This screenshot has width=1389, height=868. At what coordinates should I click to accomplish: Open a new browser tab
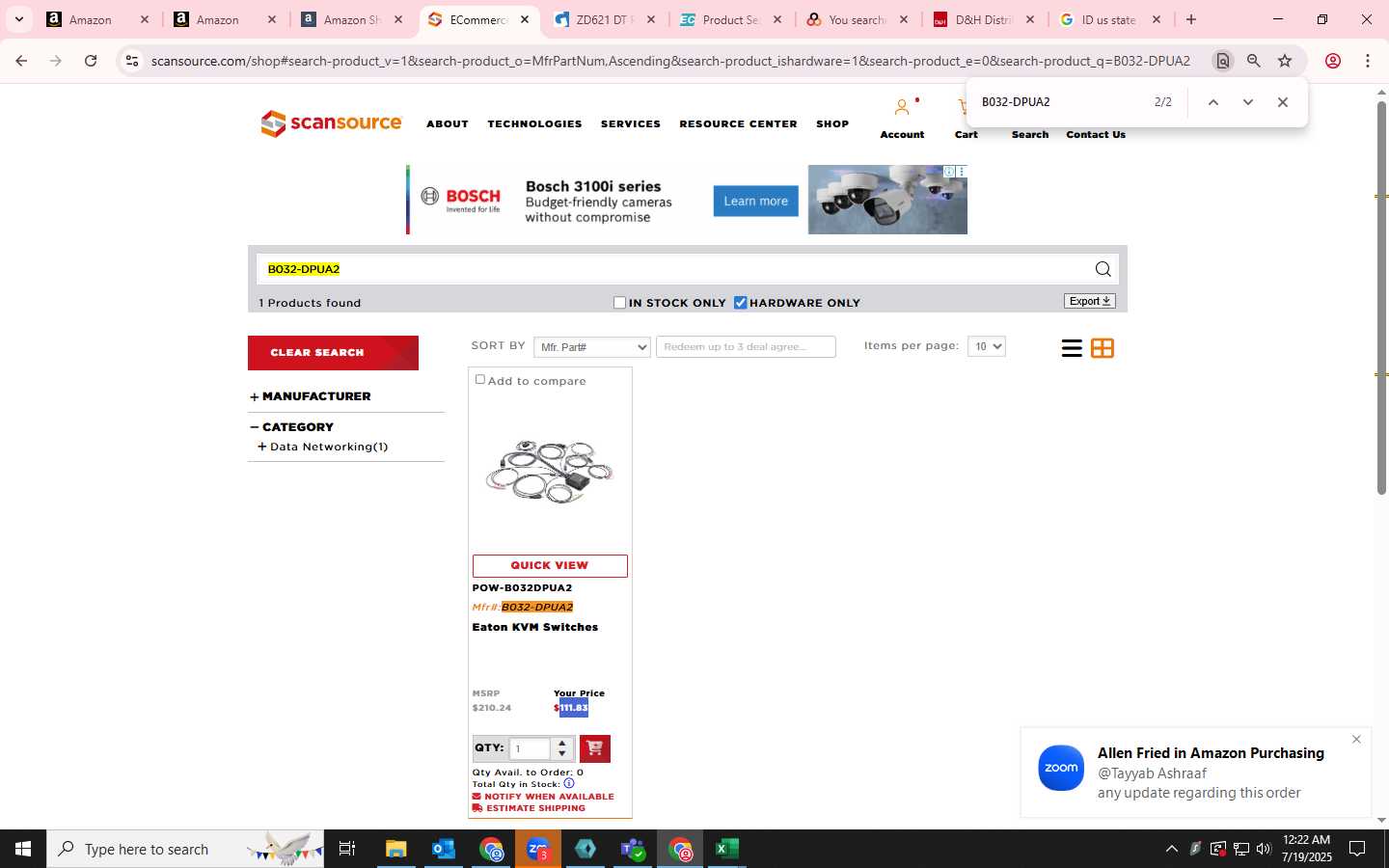1191,19
